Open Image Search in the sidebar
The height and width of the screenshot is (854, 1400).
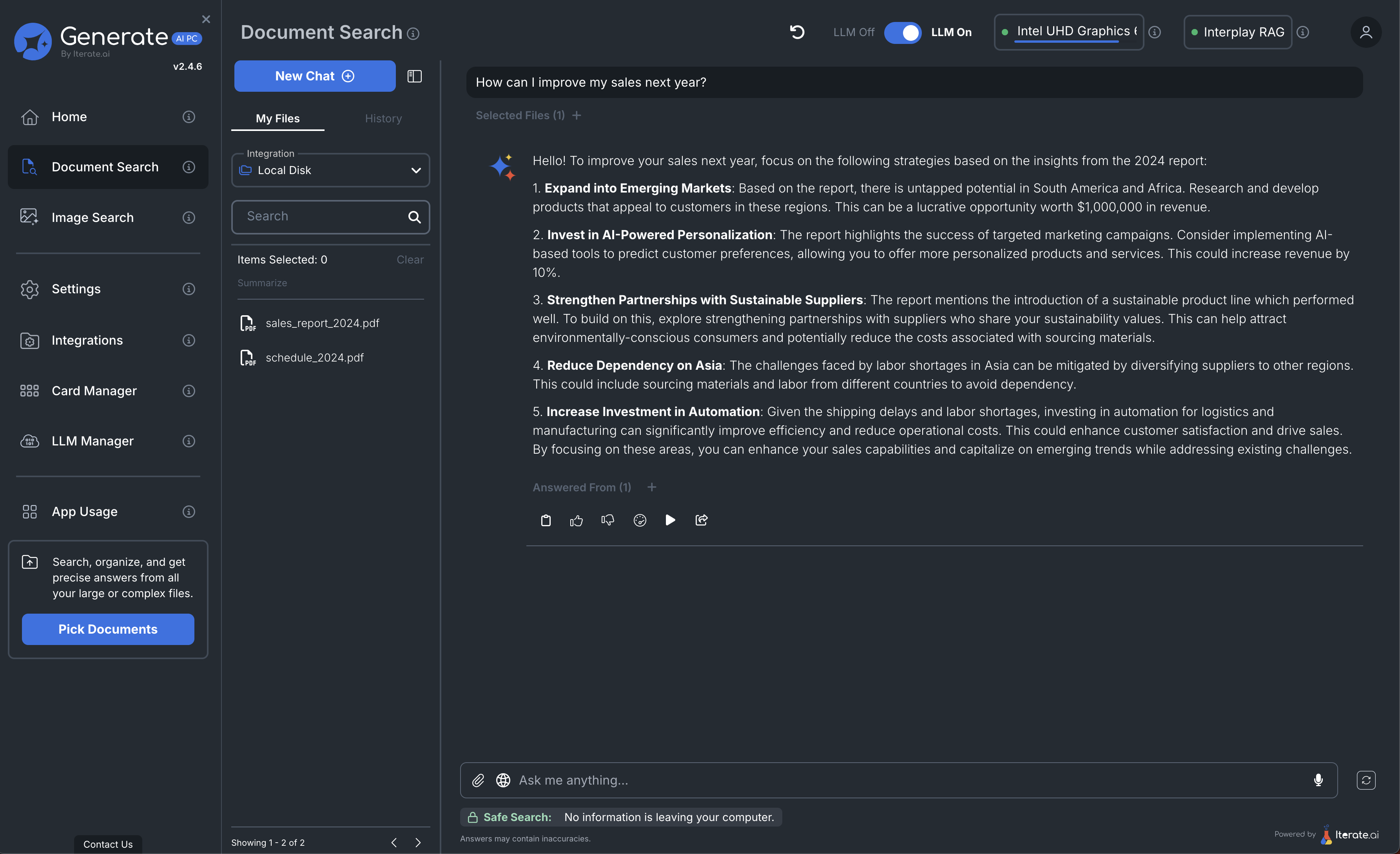pos(108,217)
